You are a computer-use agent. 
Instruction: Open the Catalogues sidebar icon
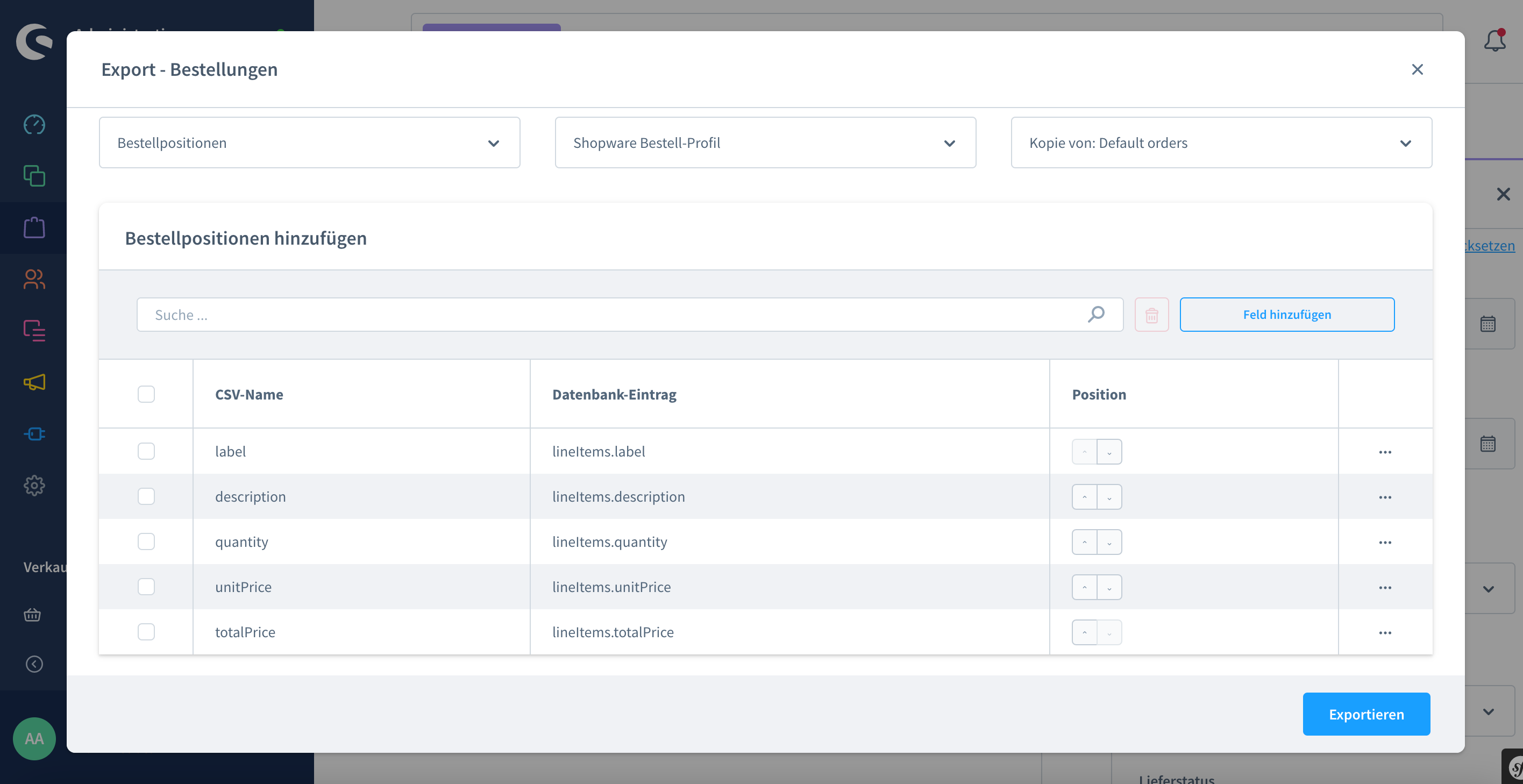tap(34, 176)
